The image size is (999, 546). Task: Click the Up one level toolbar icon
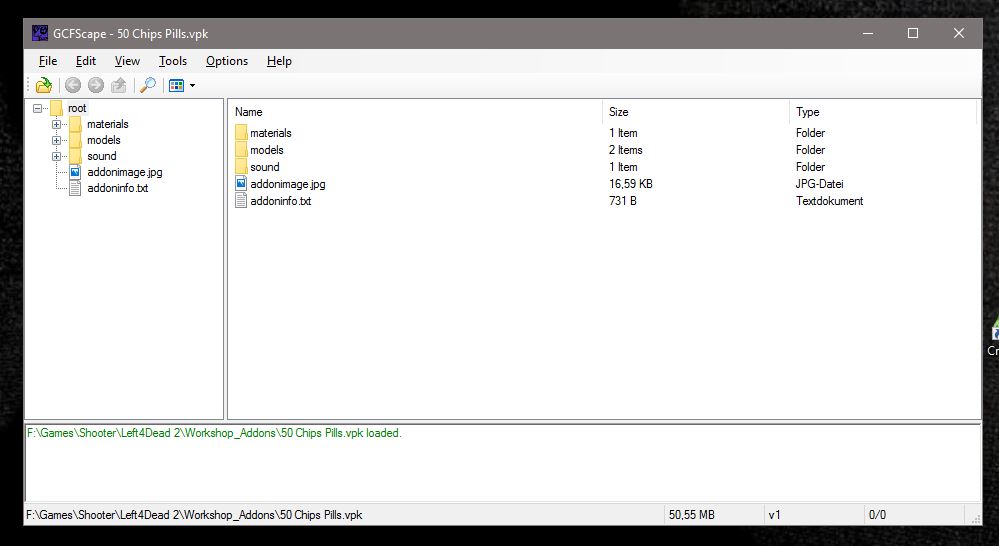pyautogui.click(x=119, y=85)
